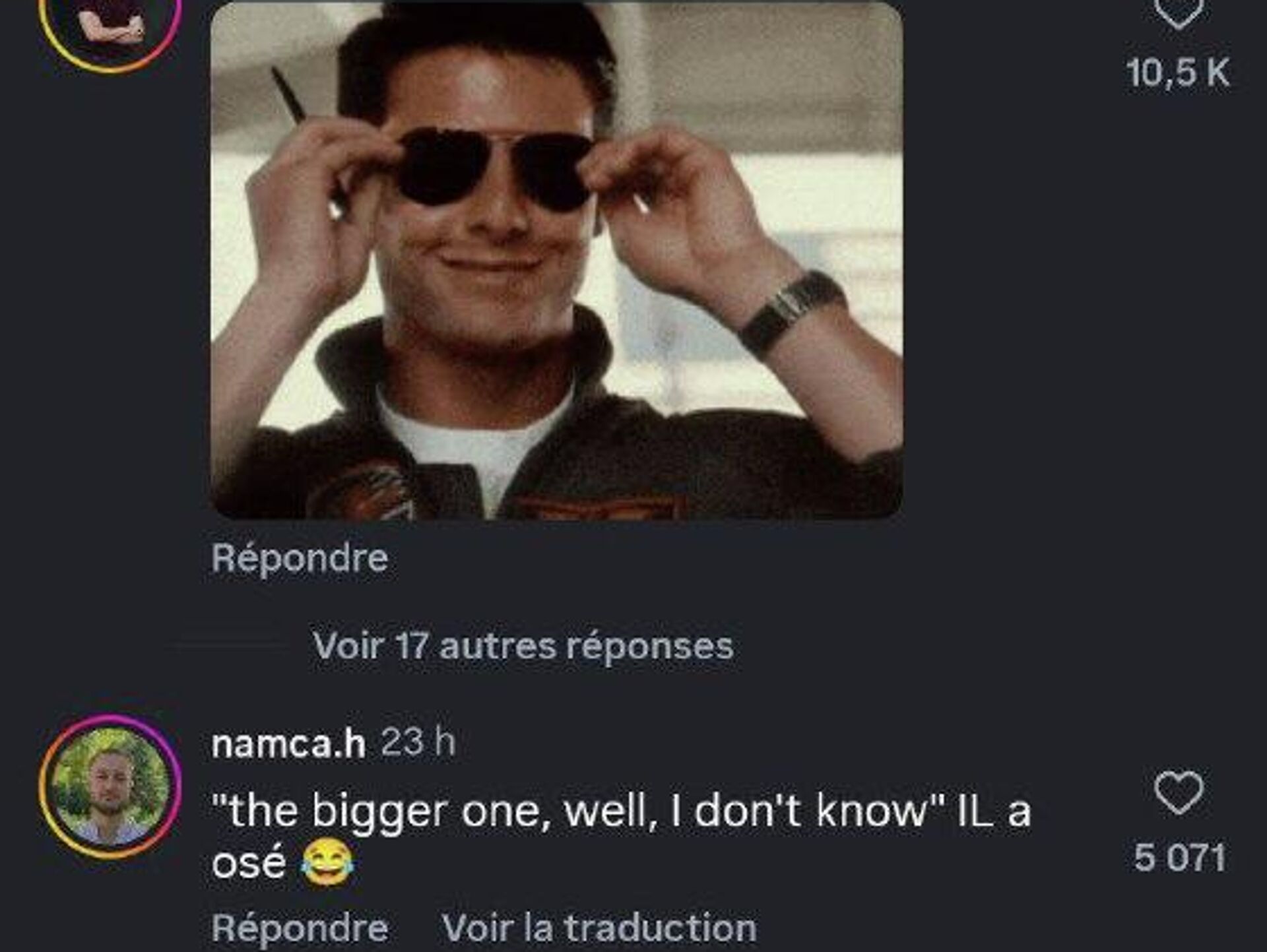Open the namca.h username link
Image resolution: width=1267 pixels, height=952 pixels.
[x=288, y=744]
